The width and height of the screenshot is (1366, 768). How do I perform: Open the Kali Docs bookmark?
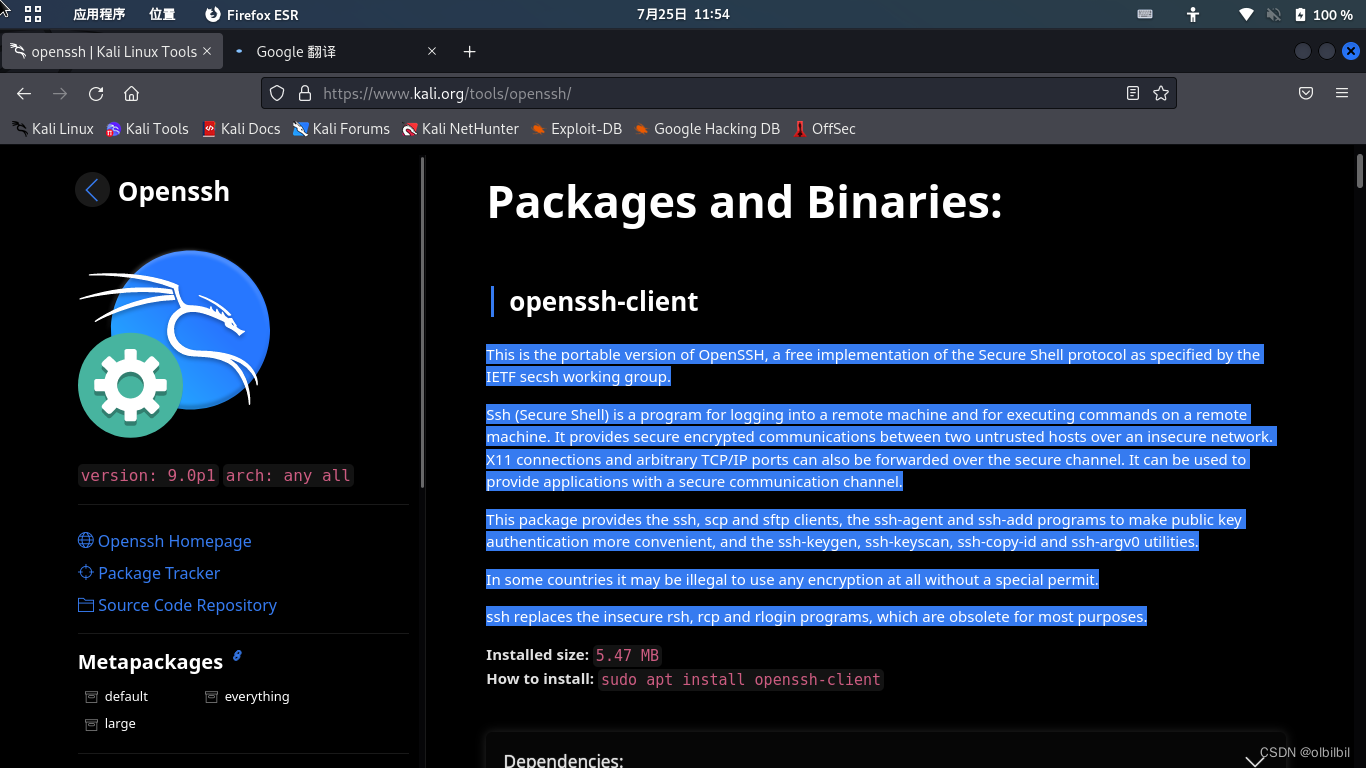[241, 128]
